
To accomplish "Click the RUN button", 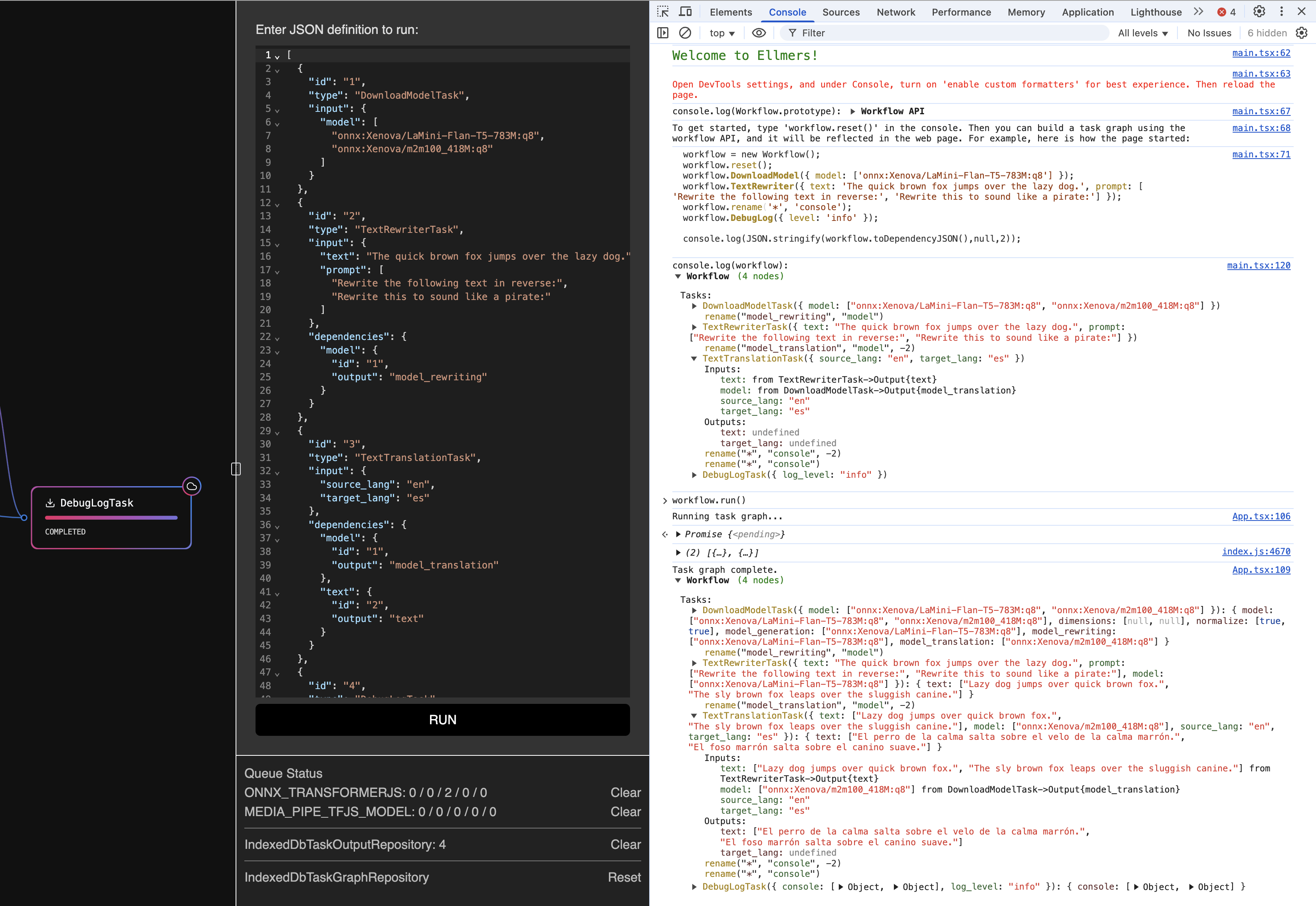I will point(442,720).
